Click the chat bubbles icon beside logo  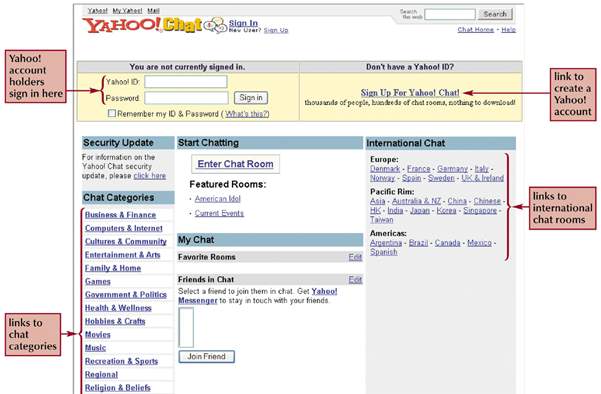tap(215, 25)
